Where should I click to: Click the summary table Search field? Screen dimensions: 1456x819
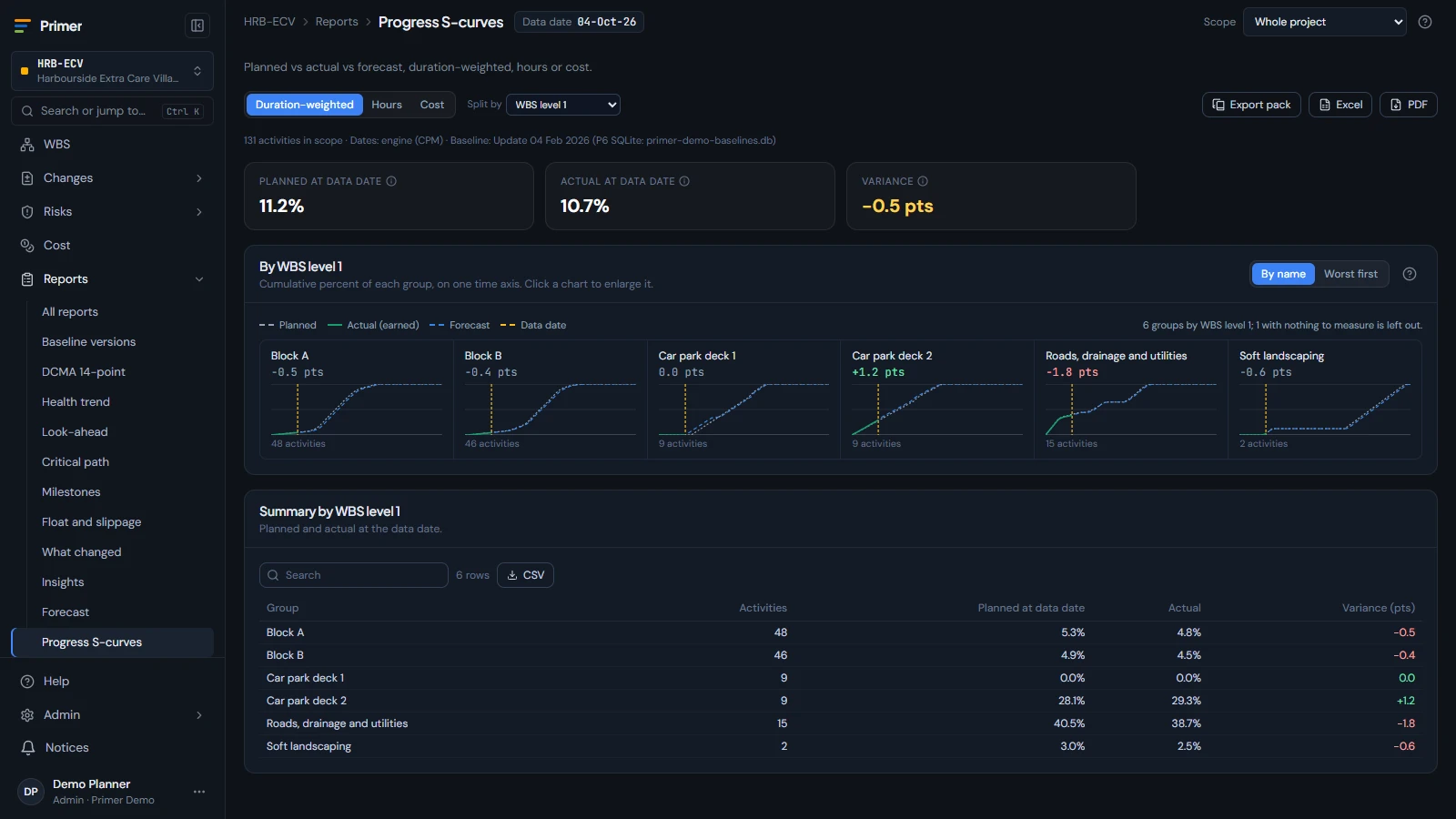pos(354,575)
